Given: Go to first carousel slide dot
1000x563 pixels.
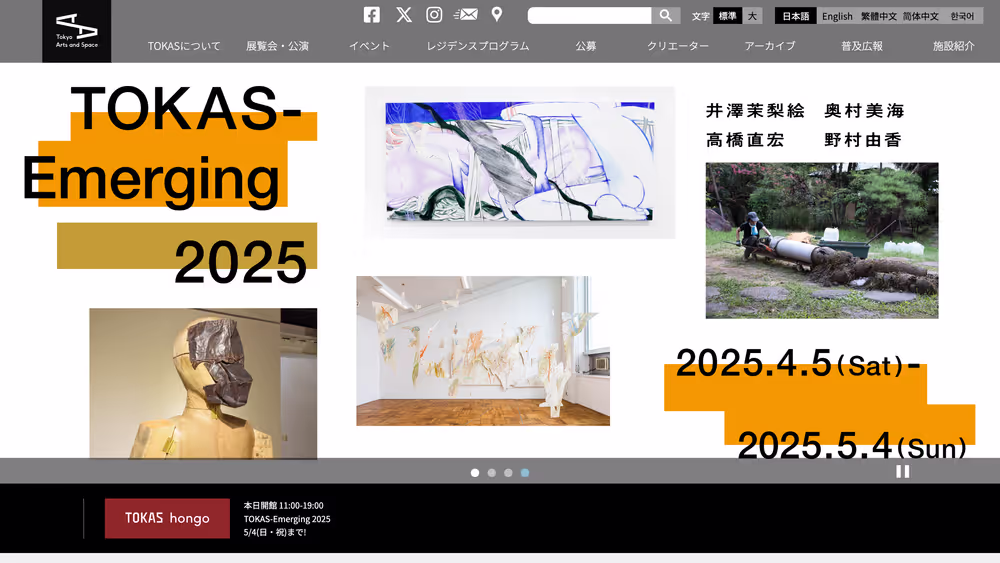Looking at the screenshot, I should [x=475, y=472].
